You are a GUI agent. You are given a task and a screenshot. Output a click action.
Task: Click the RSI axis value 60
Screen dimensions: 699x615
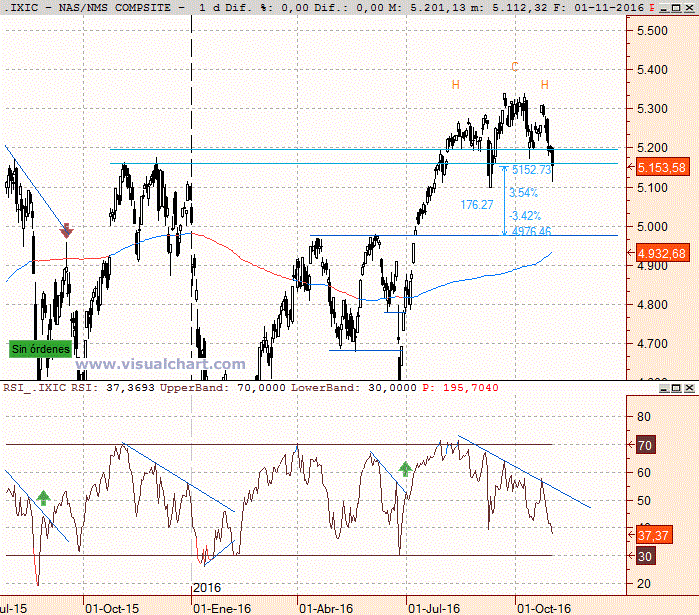[644, 472]
